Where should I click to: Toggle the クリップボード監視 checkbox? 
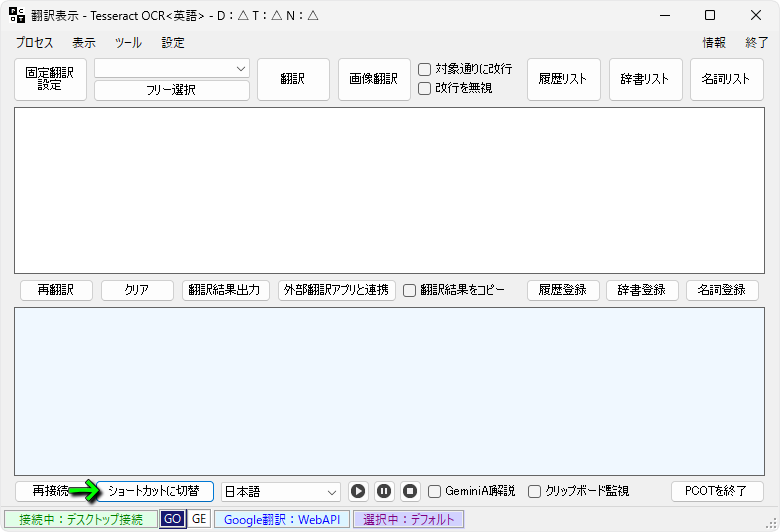click(534, 491)
